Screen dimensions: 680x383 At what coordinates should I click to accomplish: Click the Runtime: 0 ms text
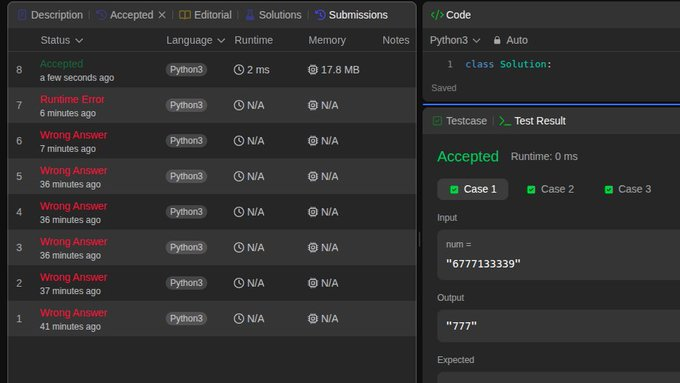tap(544, 157)
